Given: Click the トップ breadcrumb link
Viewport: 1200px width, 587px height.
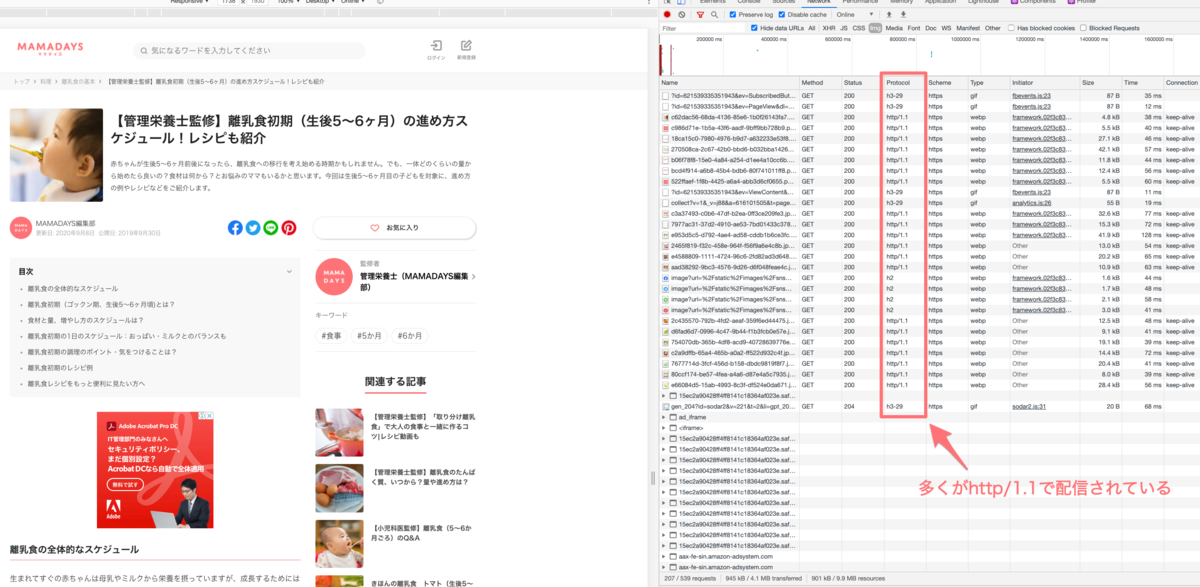Looking at the screenshot, I should click(21, 81).
